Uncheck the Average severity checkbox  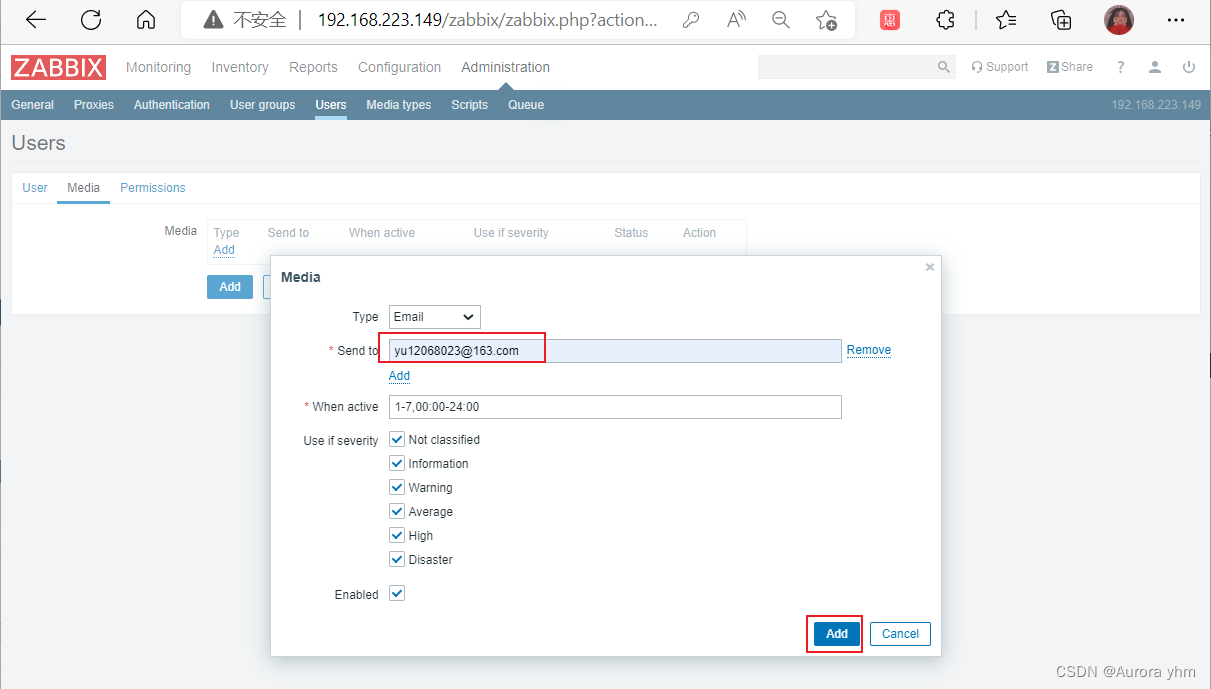pyautogui.click(x=397, y=511)
